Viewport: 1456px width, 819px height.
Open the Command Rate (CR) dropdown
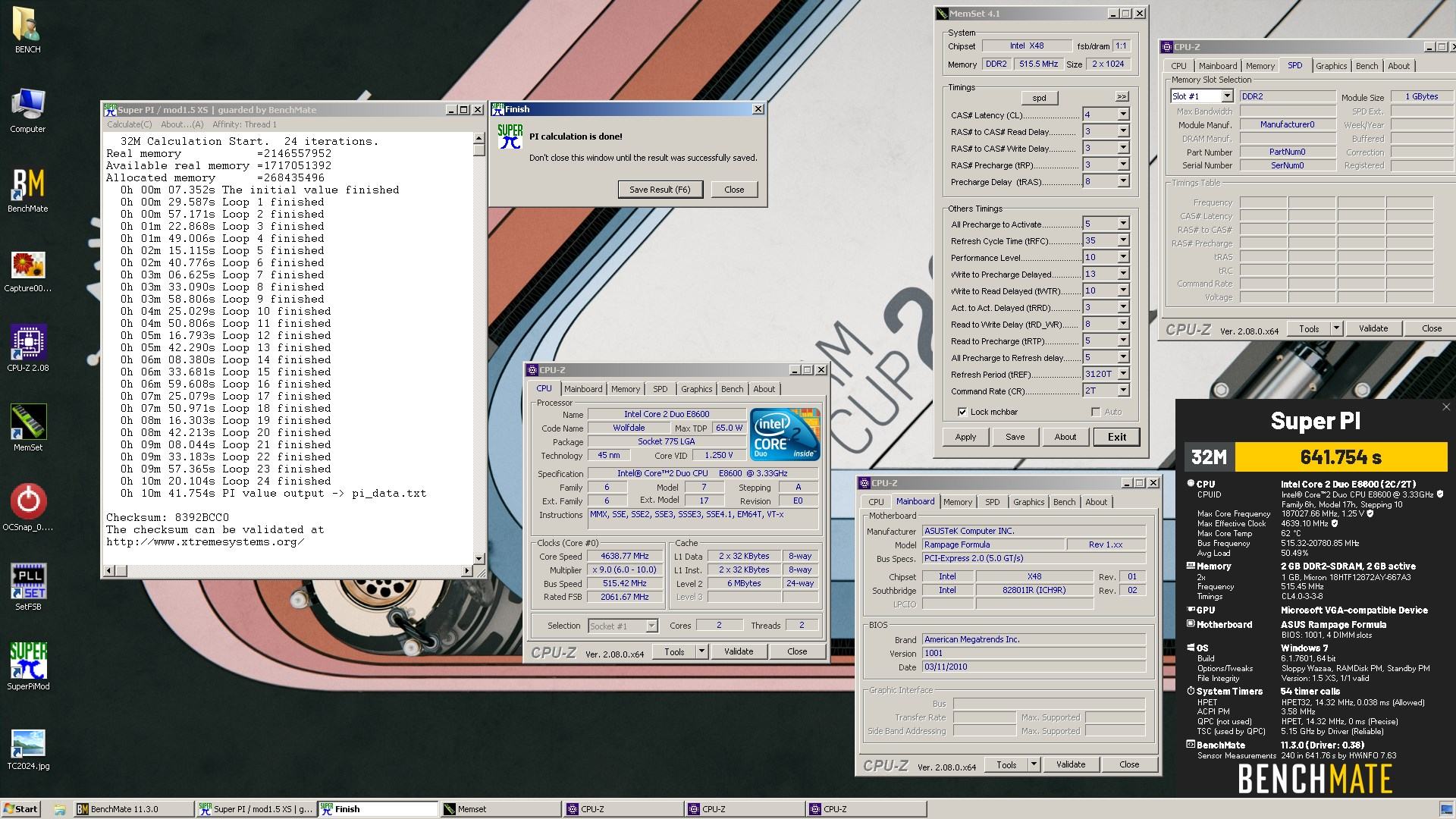(x=1123, y=391)
